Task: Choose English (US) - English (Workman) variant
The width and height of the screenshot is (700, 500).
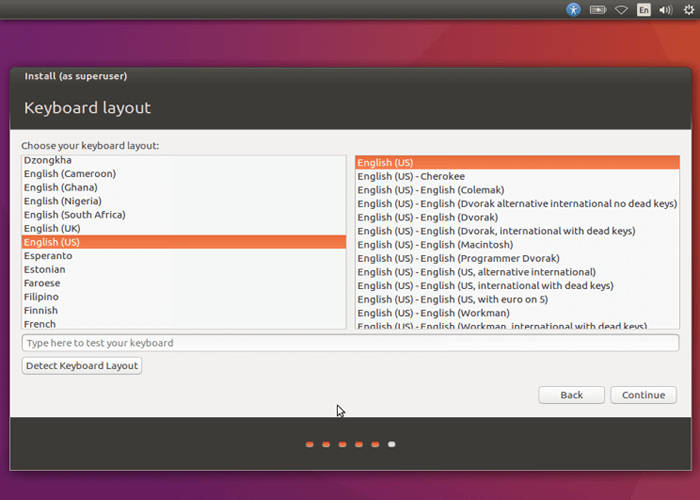Action: point(517,313)
